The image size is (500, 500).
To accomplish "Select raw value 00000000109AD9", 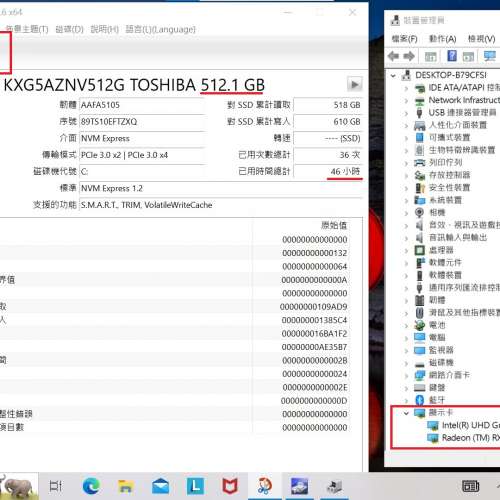I will 314,307.
